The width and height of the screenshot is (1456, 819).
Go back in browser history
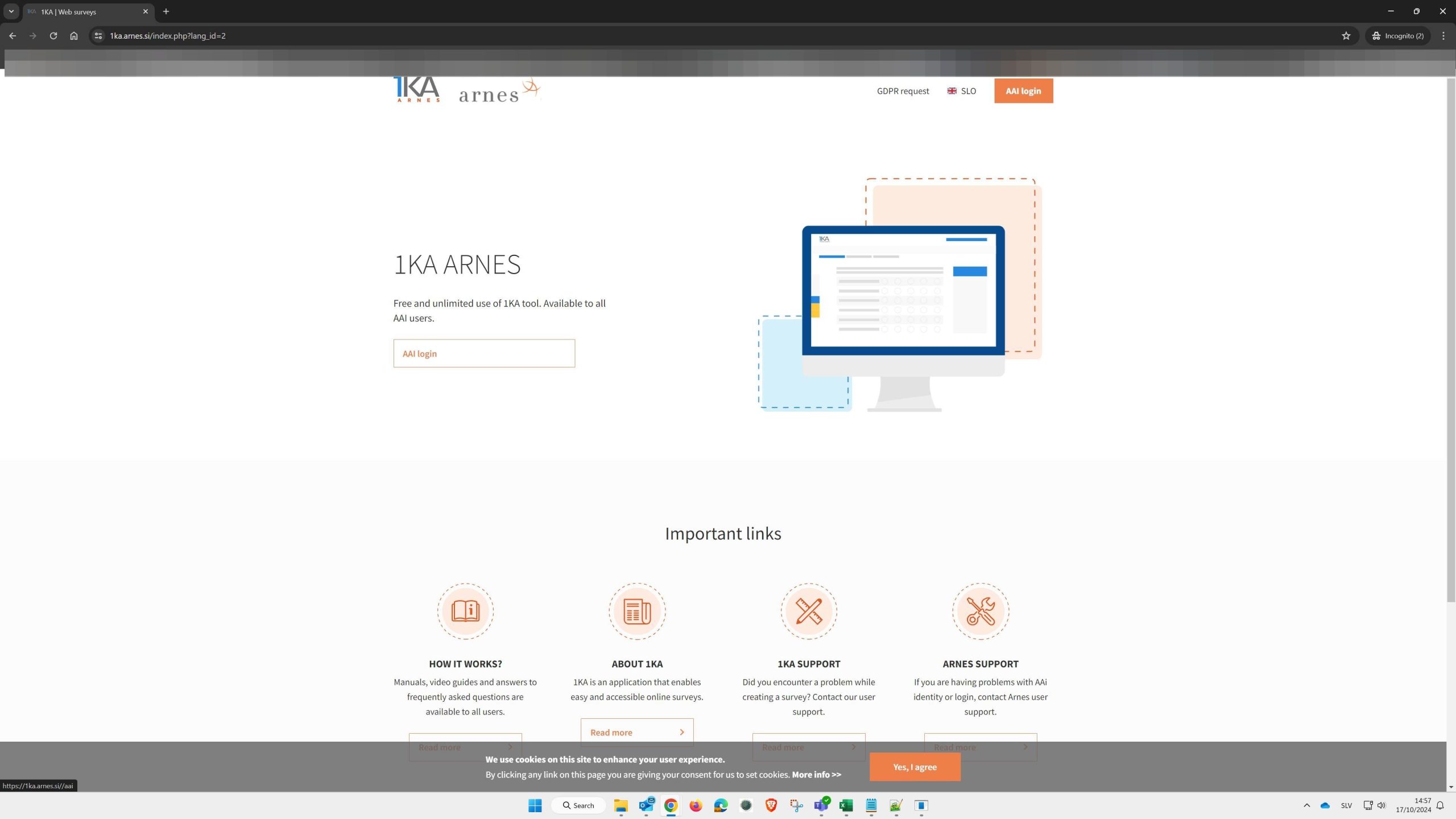pos(13,36)
